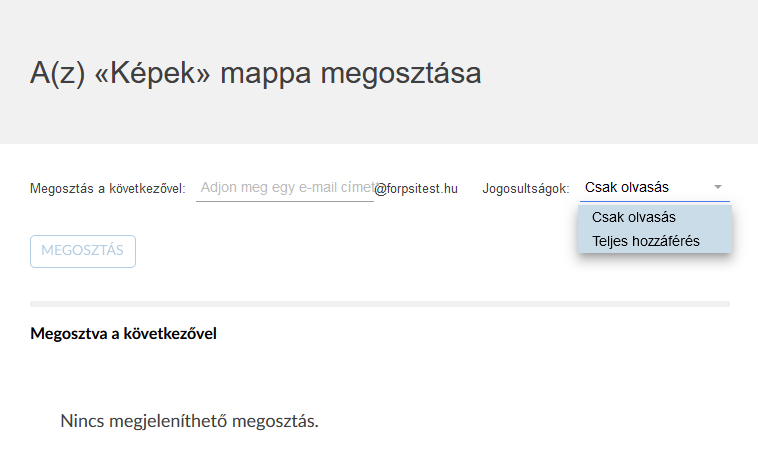Image resolution: width=758 pixels, height=456 pixels.
Task: Click the word "megosztása" in the page title
Action: click(401, 74)
